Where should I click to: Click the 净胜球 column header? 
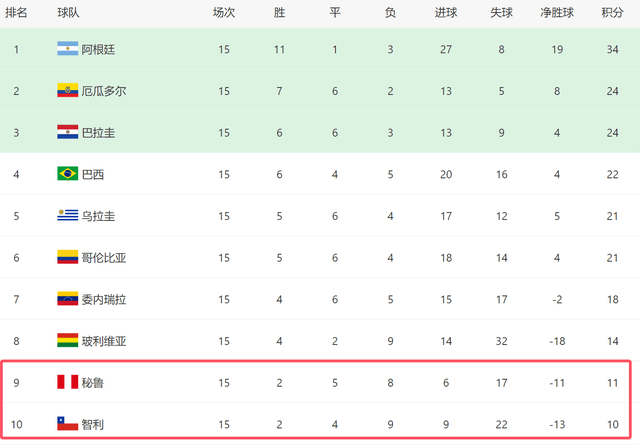pos(555,13)
